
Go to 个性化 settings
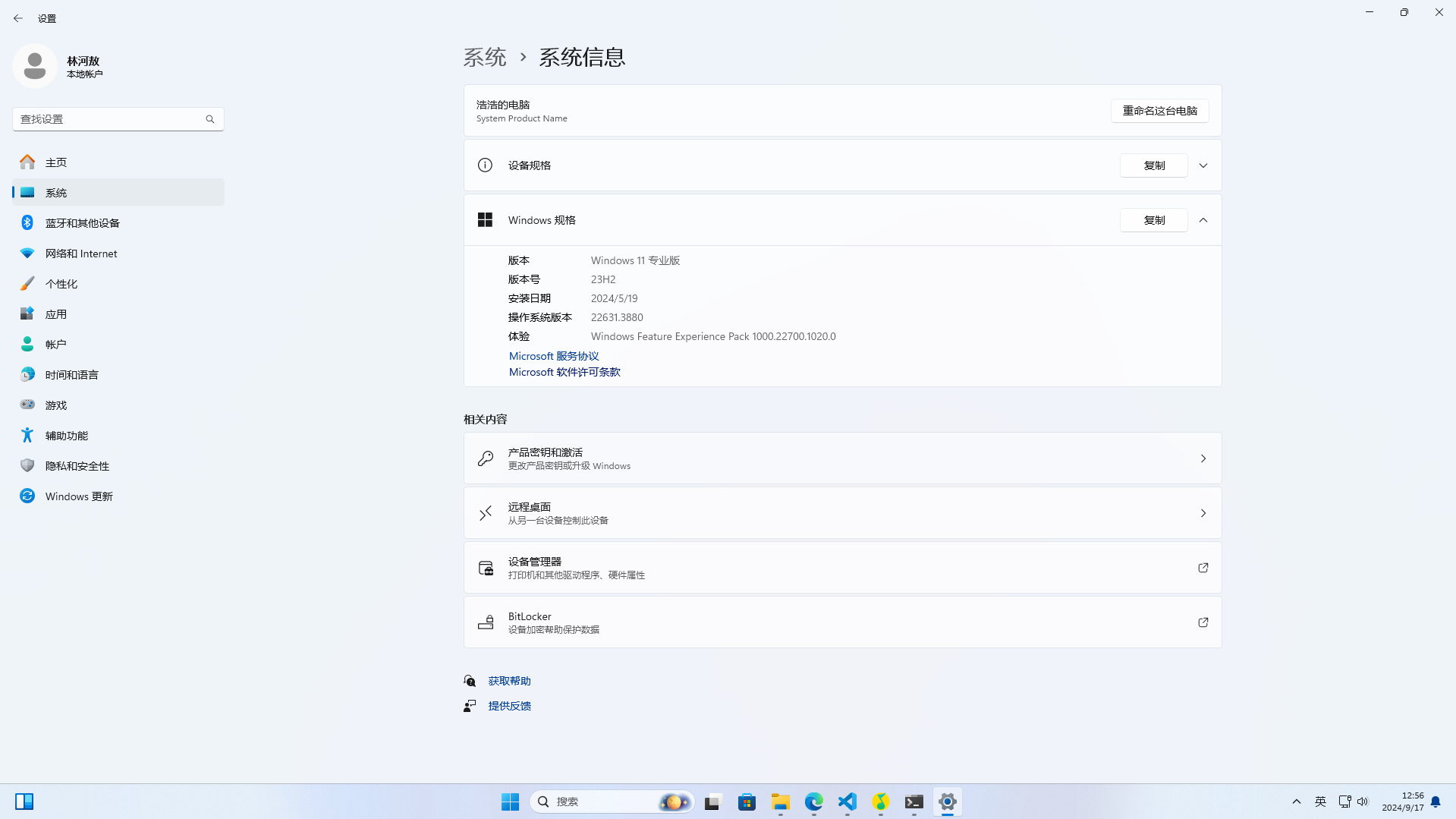pos(118,284)
